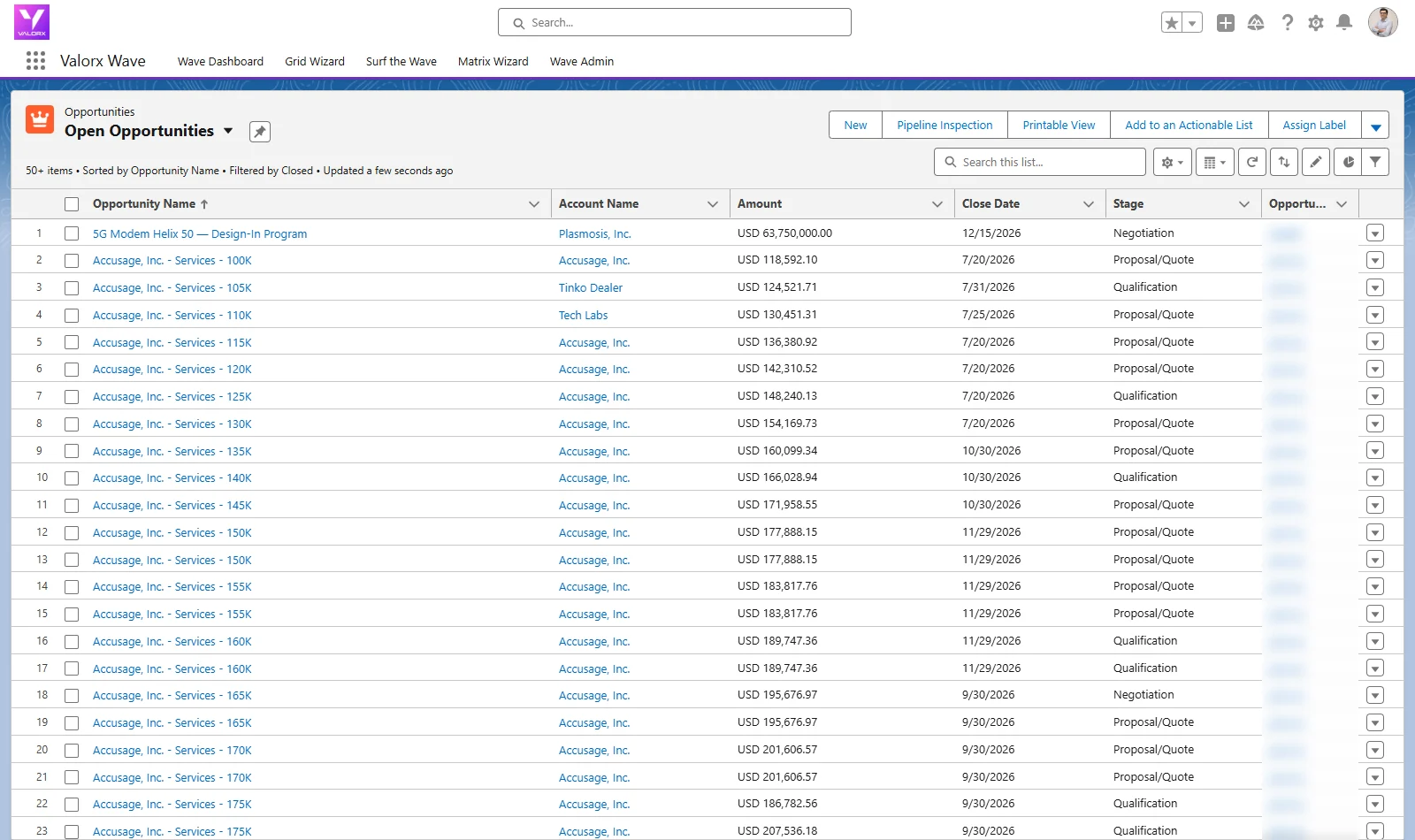Open Account Name column menu

713,204
